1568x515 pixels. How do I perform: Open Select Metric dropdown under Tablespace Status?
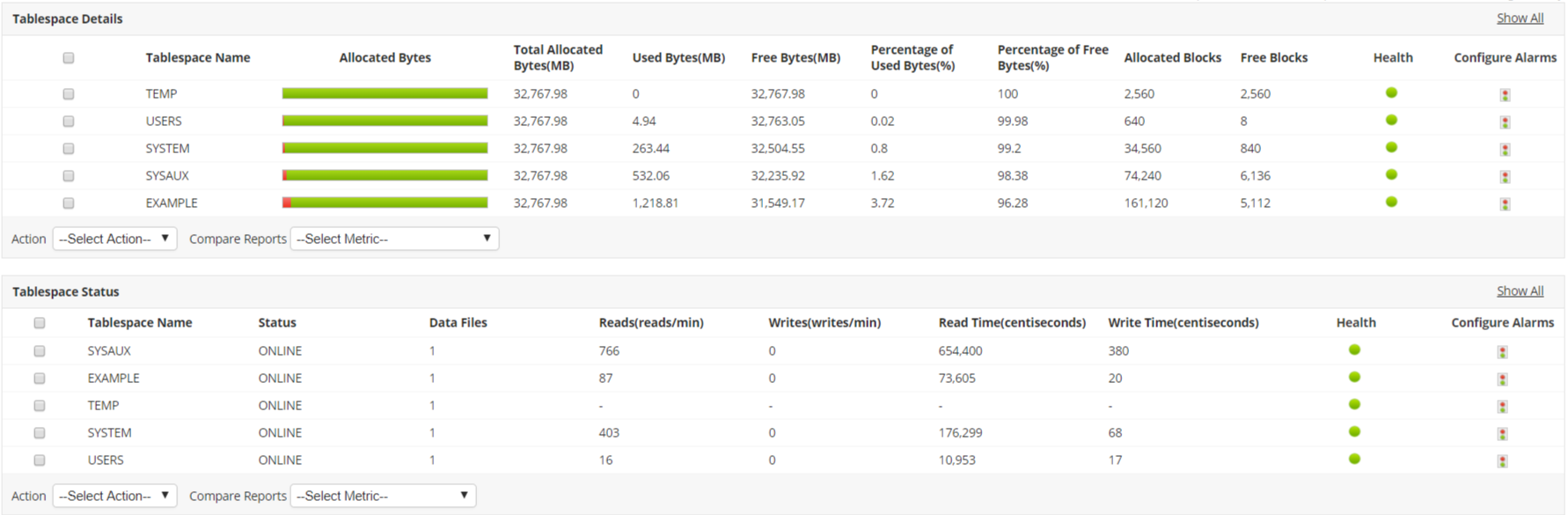pyautogui.click(x=383, y=496)
